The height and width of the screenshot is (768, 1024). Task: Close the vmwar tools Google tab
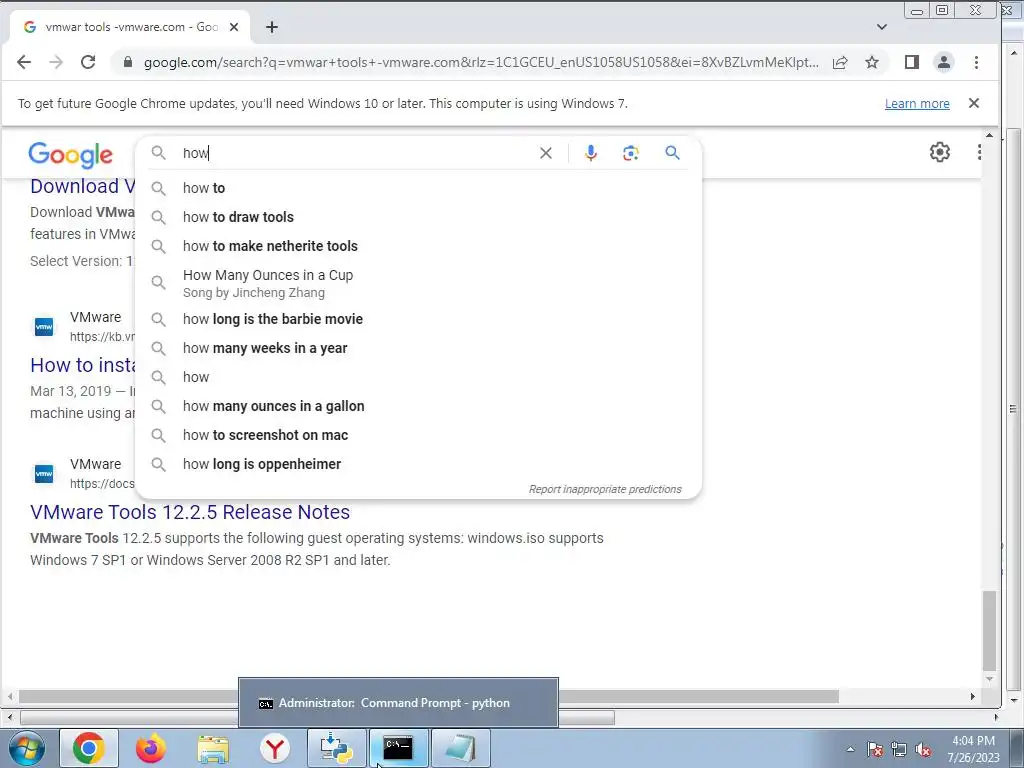click(234, 27)
